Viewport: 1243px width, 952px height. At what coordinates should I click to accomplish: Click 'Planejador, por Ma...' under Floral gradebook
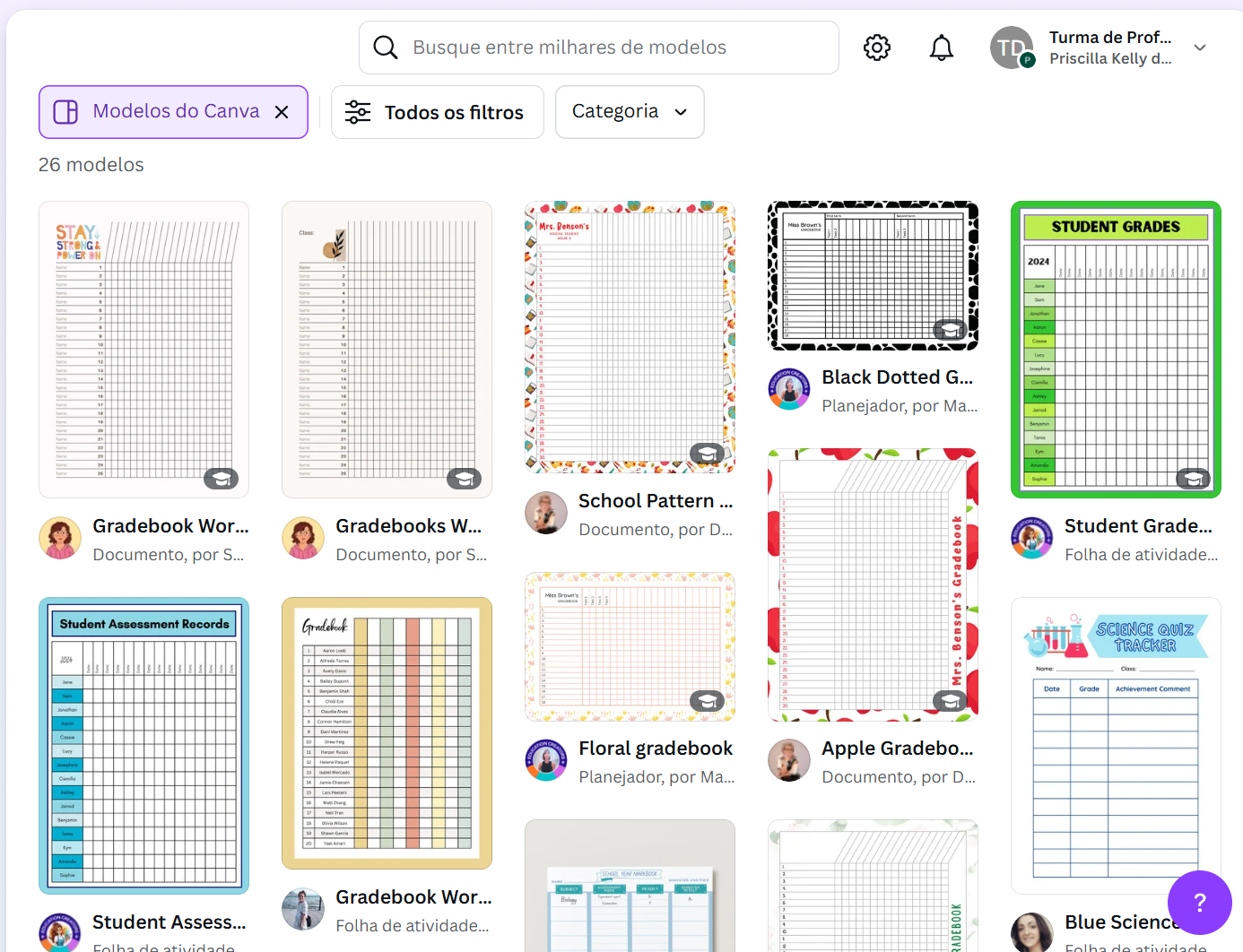pos(656,777)
